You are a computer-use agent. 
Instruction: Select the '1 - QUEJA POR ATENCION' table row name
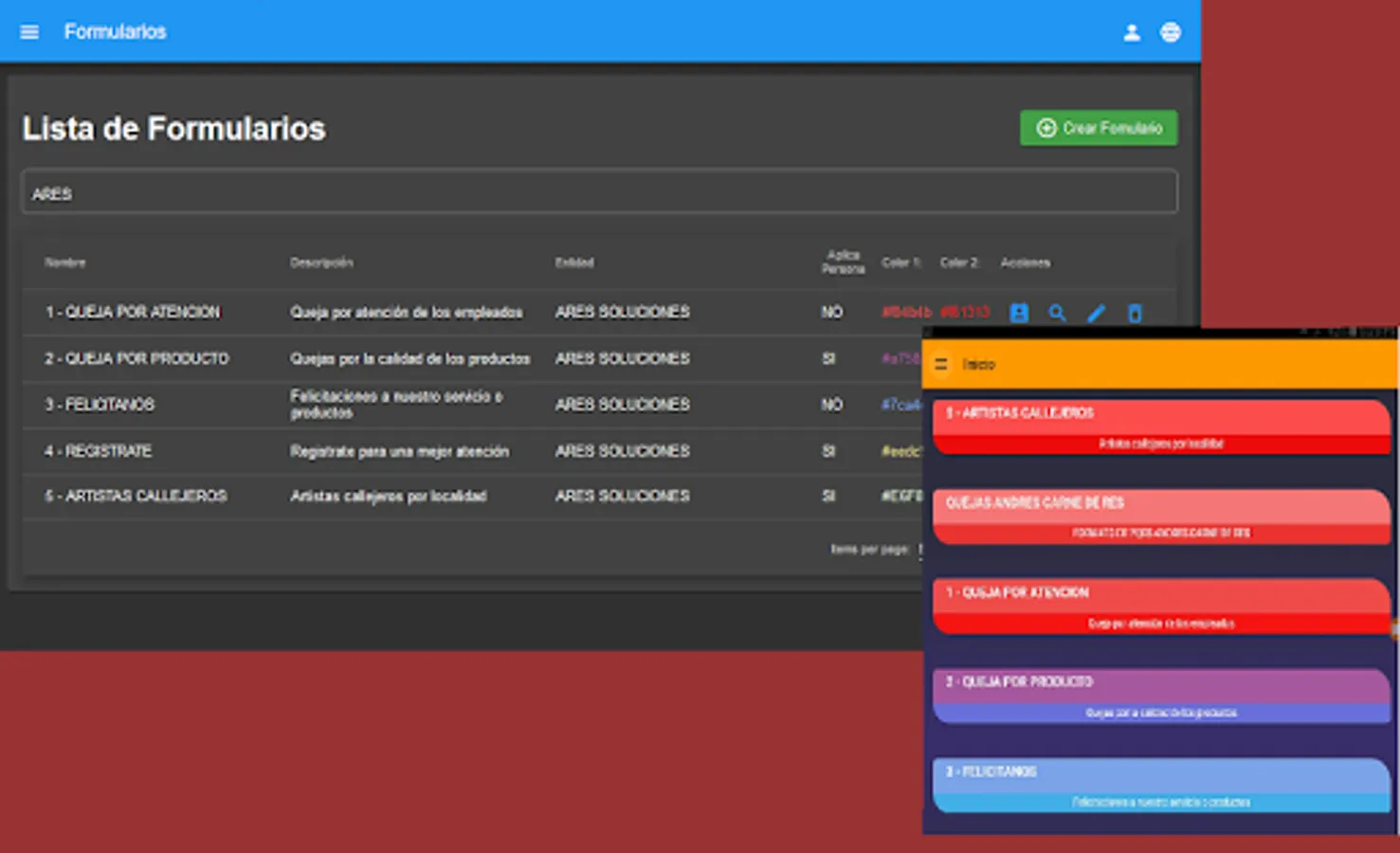[133, 312]
